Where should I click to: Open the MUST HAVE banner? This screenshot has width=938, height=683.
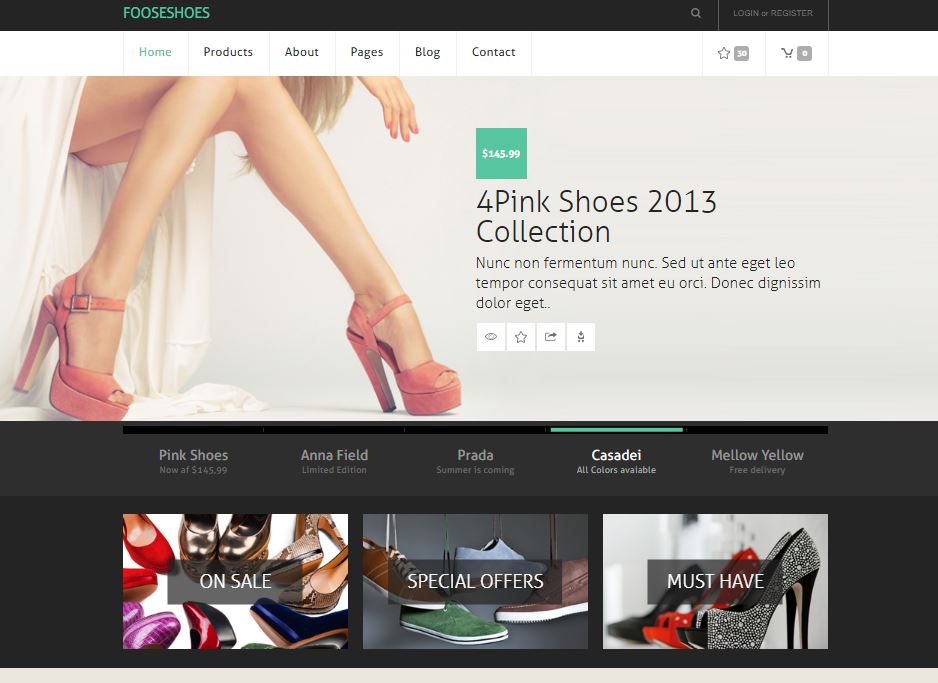pyautogui.click(x=715, y=581)
